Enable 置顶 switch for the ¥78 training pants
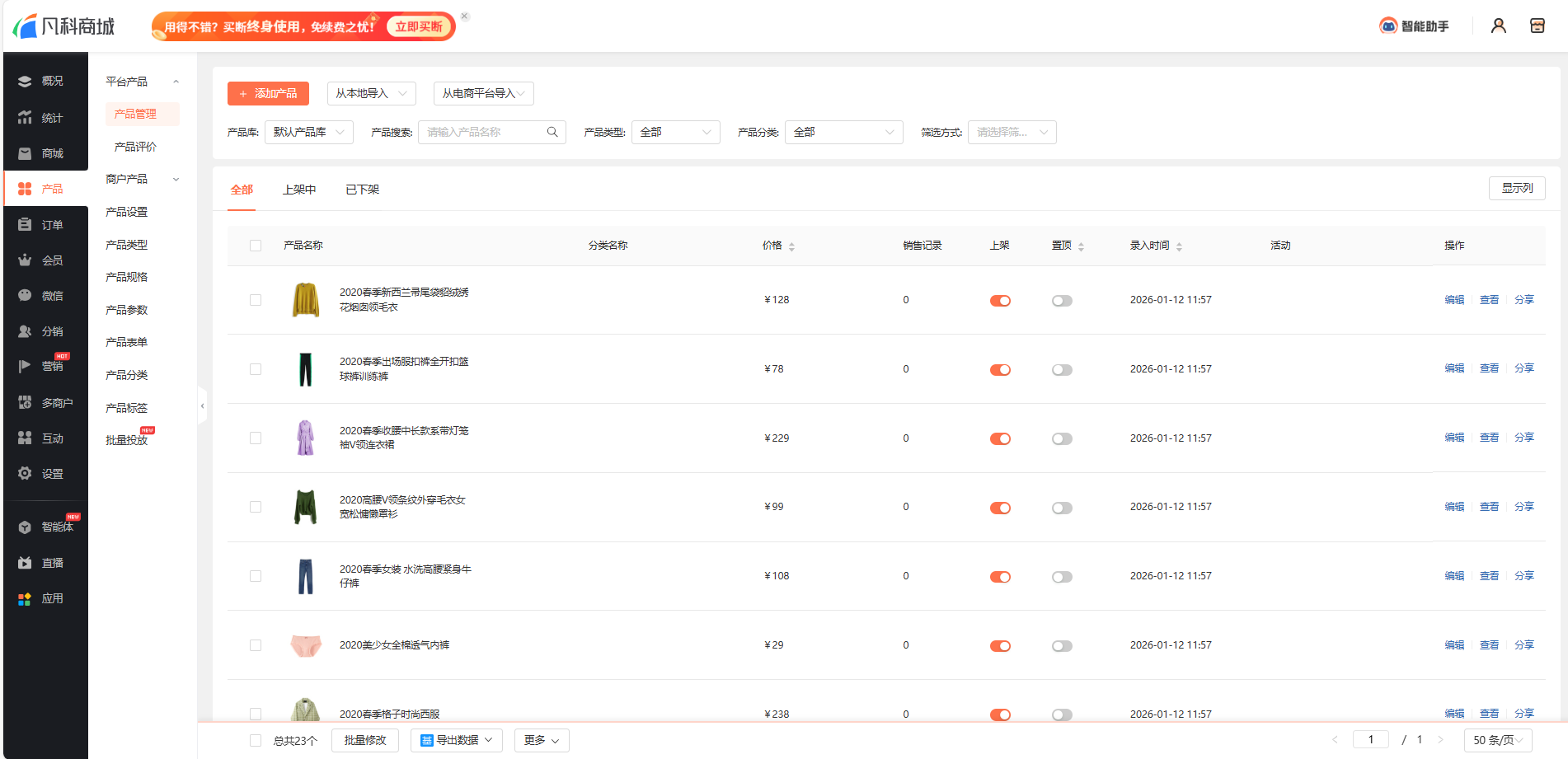This screenshot has height=759, width=1568. [1062, 370]
